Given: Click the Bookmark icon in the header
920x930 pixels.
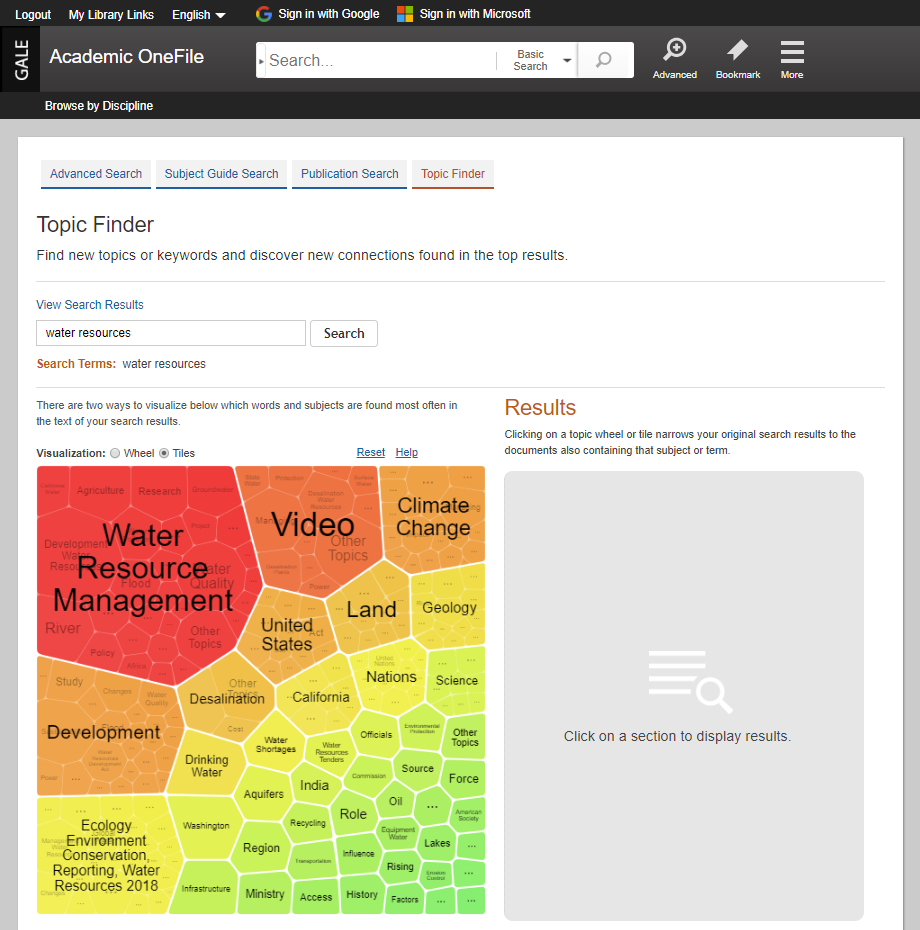Looking at the screenshot, I should 737,50.
